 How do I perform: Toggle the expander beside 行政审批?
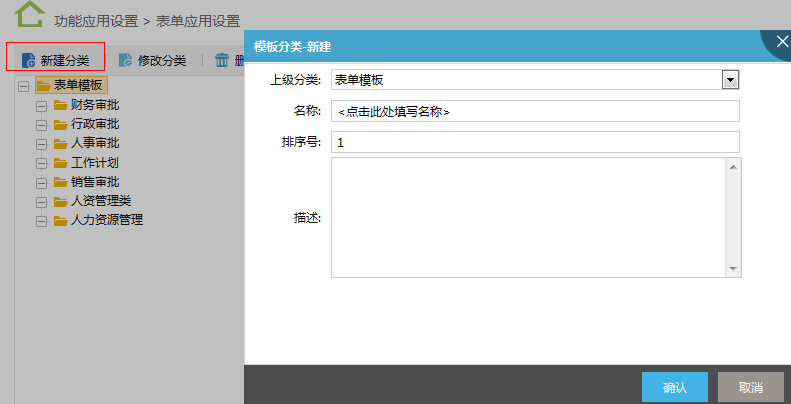pyautogui.click(x=41, y=125)
